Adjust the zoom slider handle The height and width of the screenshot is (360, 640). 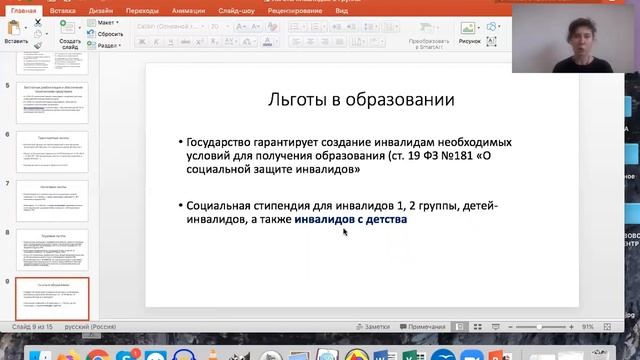pyautogui.click(x=539, y=327)
